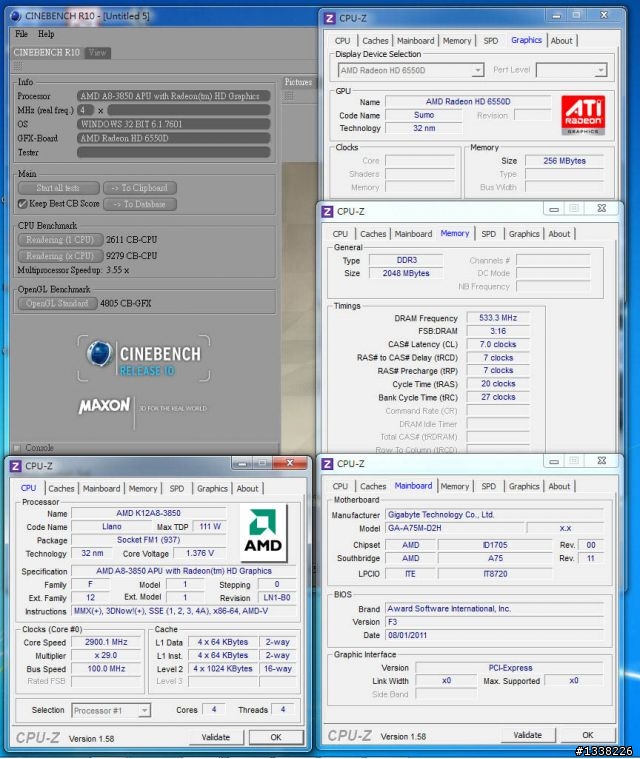This screenshot has height=759, width=640.
Task: Click the LN1-B0 revision value
Action: pos(277,598)
